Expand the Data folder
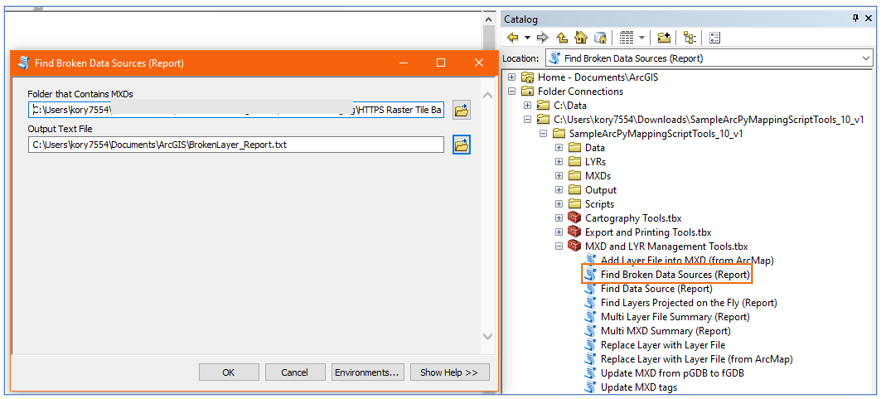 pos(559,147)
